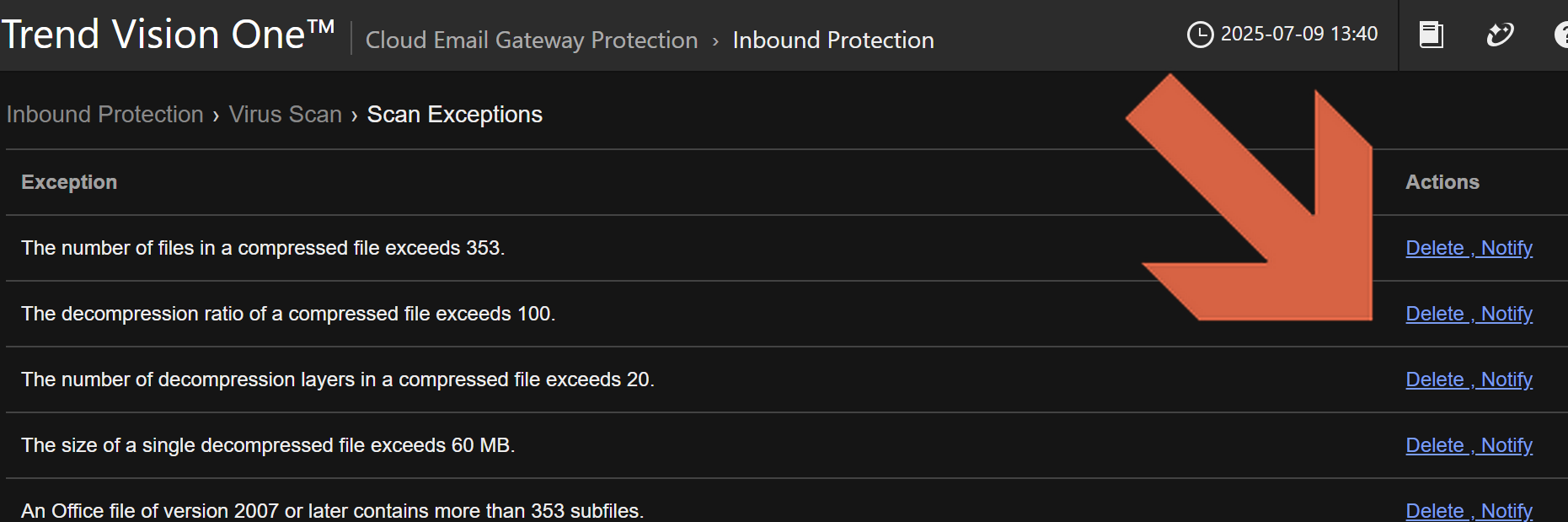The height and width of the screenshot is (522, 1568).
Task: Open Delete, Notify for 60 MB size exception
Action: 1469,445
